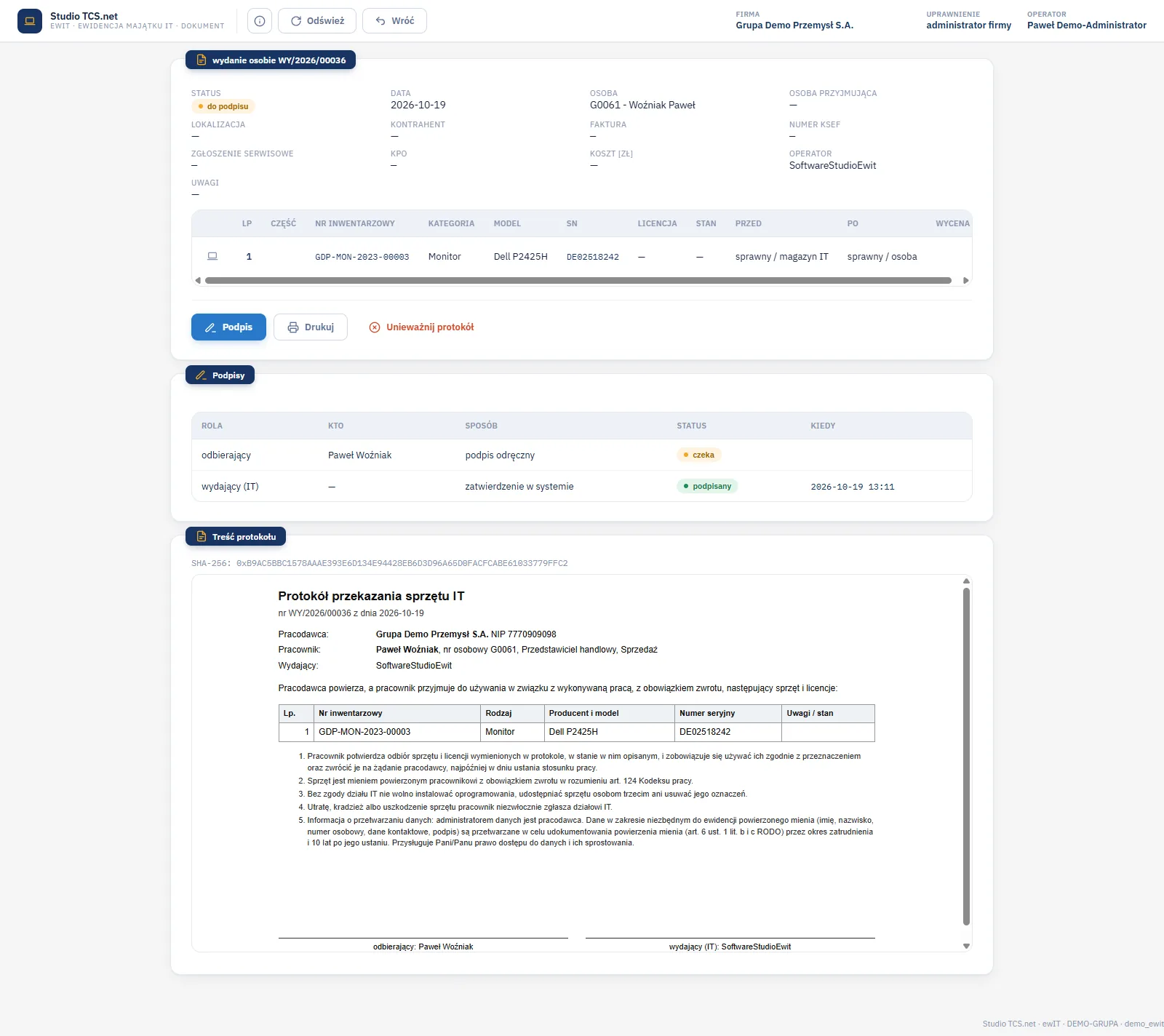Click the Podpis sign button
Viewport: 1164px width, 1036px height.
pyautogui.click(x=228, y=327)
